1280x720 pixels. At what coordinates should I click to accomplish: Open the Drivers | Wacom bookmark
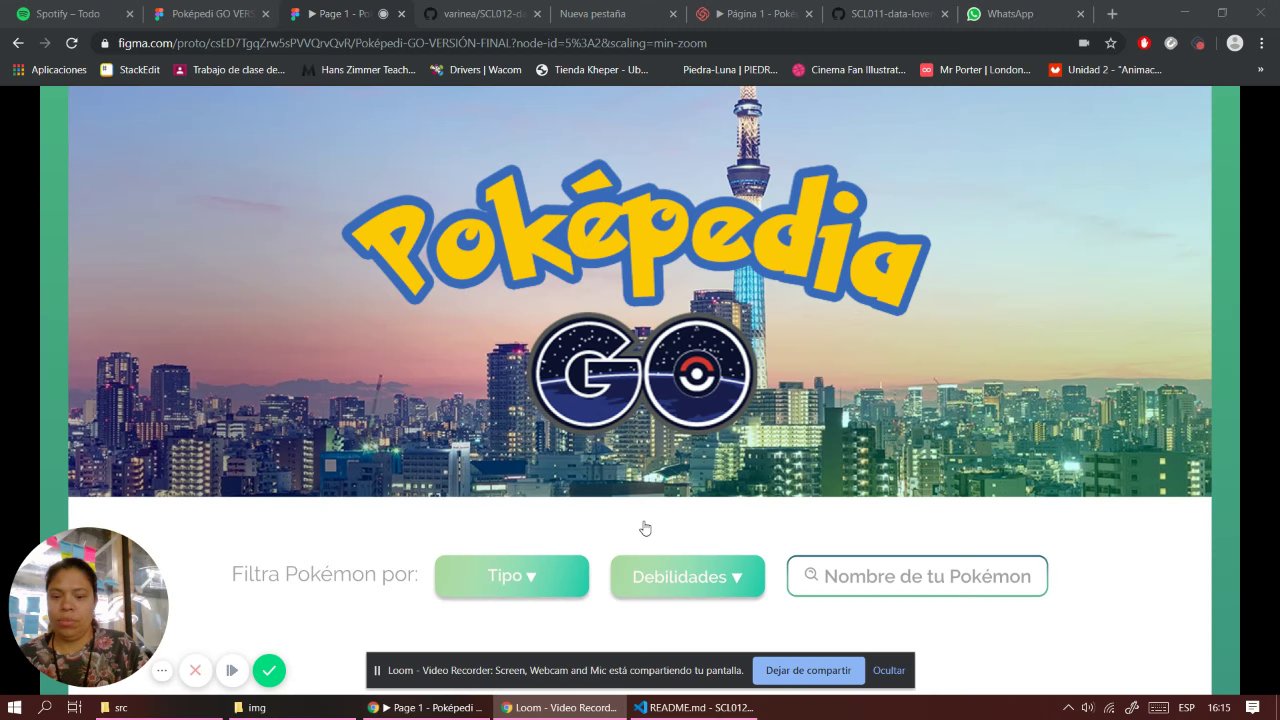tap(476, 70)
